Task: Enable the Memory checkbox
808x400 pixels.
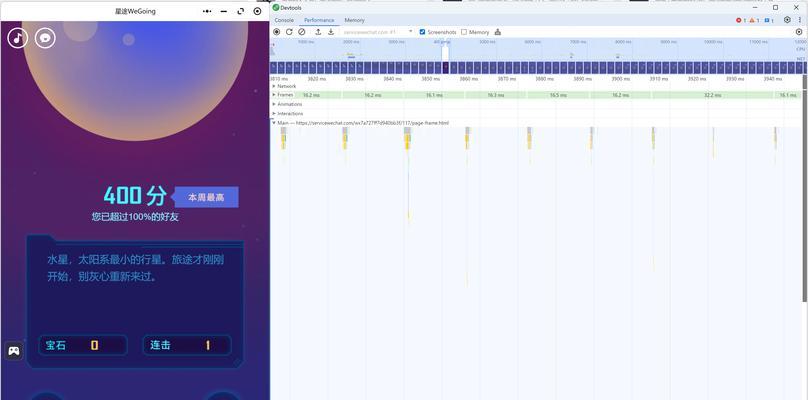Action: tap(464, 32)
